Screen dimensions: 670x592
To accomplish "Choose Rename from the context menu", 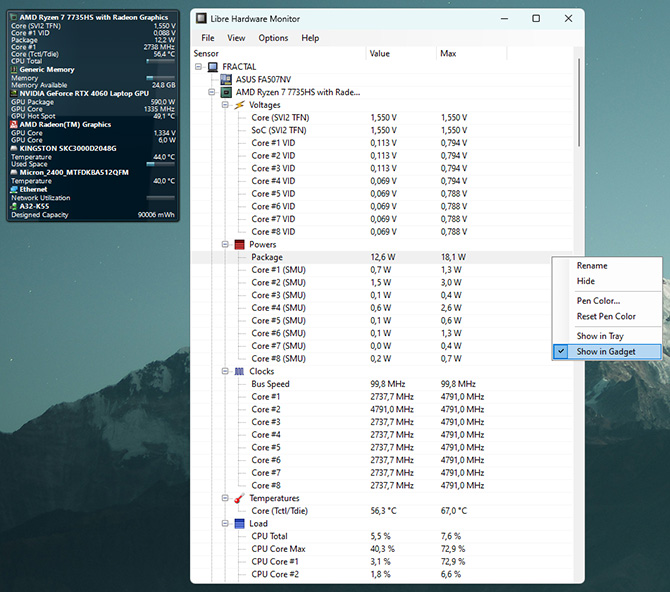I will point(607,265).
